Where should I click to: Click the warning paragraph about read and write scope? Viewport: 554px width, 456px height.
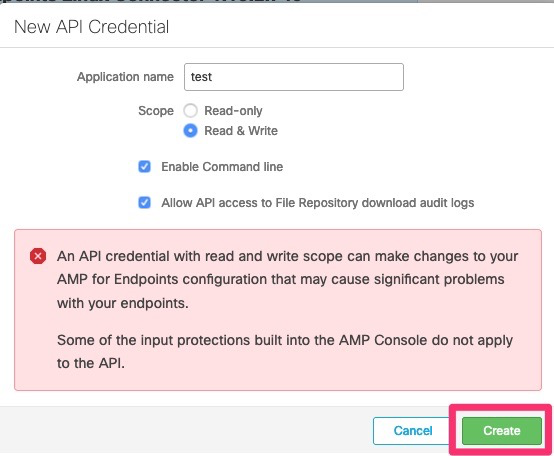[288, 279]
